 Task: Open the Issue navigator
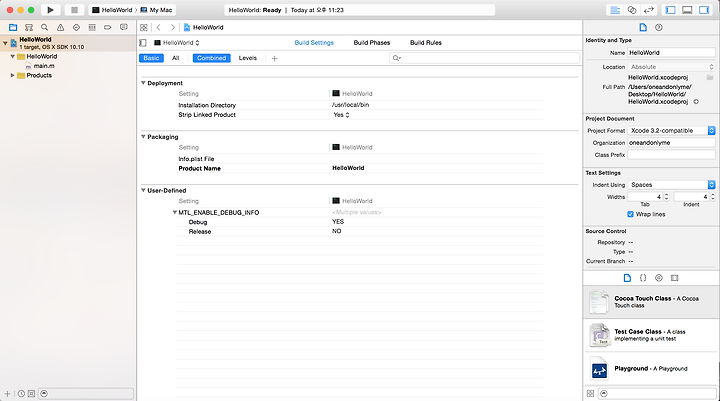pos(60,28)
